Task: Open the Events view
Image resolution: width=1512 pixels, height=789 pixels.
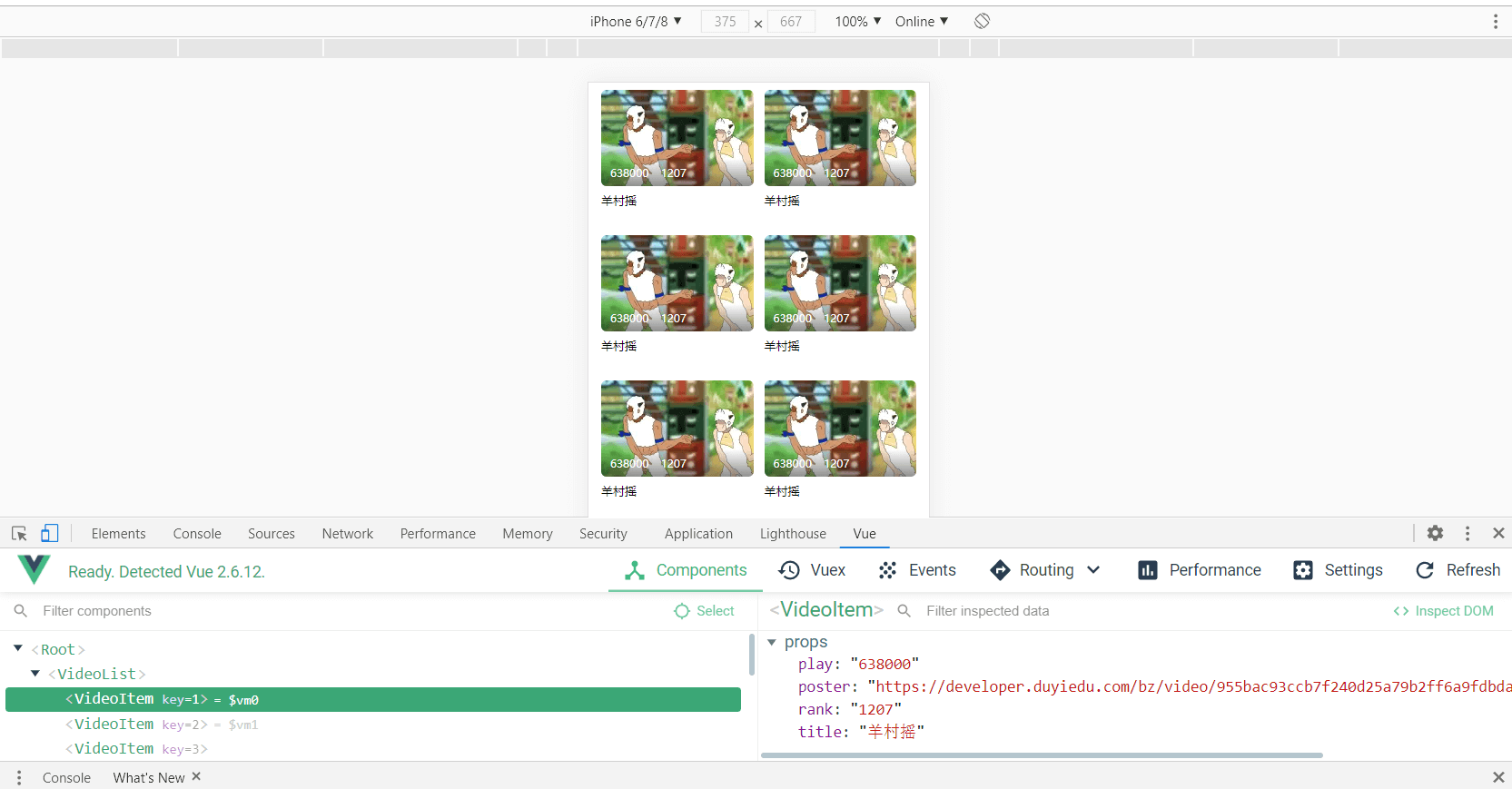Action: pyautogui.click(x=917, y=570)
